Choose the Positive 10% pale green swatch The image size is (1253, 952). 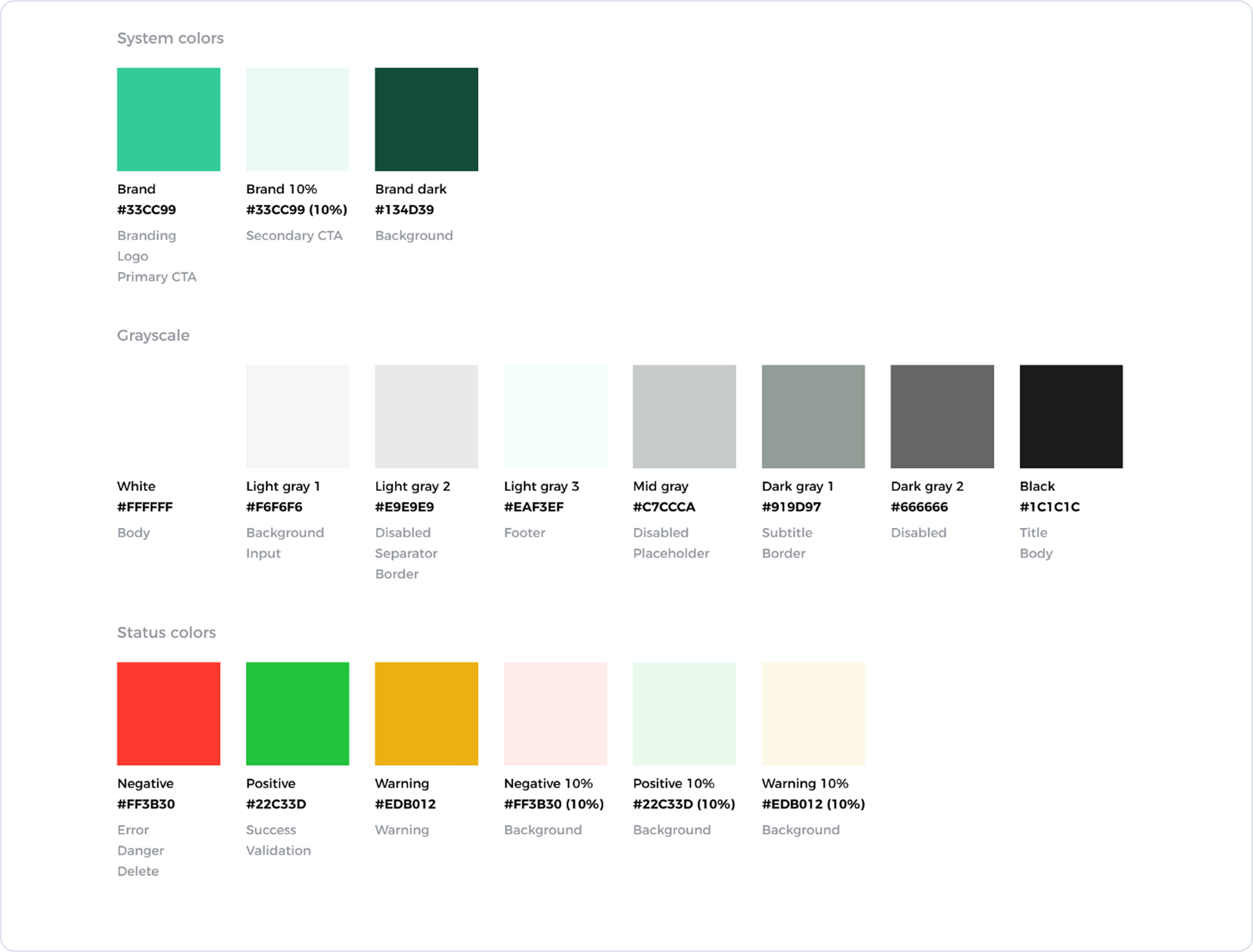point(684,713)
